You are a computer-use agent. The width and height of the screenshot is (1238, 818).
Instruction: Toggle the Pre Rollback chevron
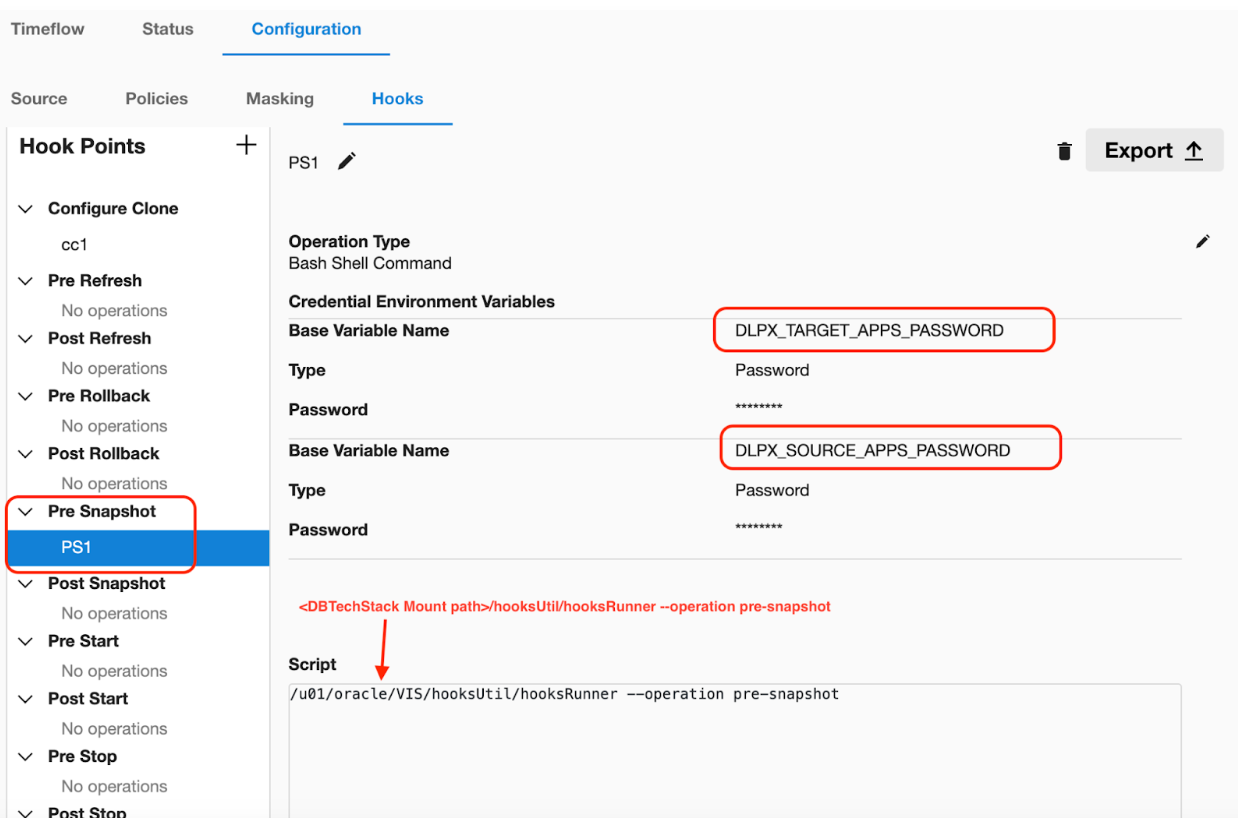(x=26, y=396)
